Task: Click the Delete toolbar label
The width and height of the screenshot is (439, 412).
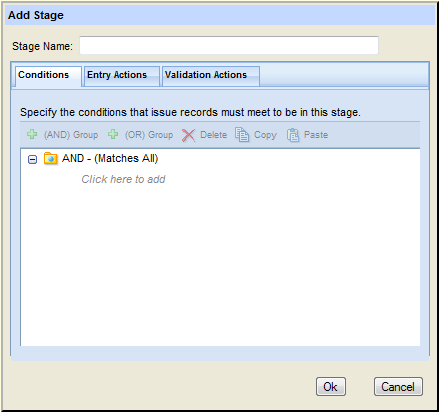Action: 213,135
